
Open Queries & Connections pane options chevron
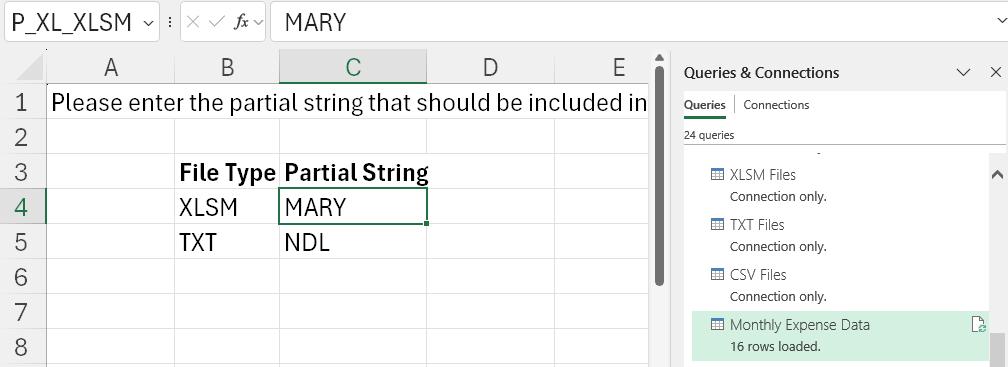pyautogui.click(x=964, y=73)
